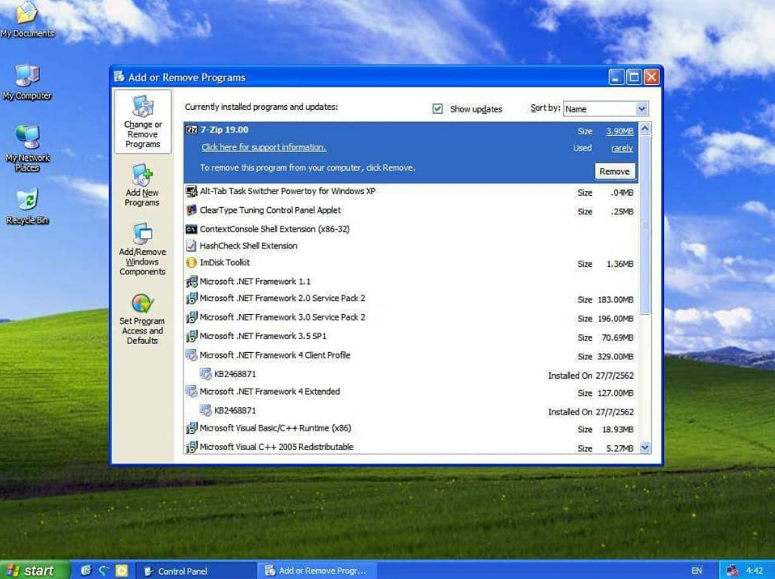Screen dimensions: 775x579
Task: Select ClearType Tuning Control Panel Applet
Action: tap(411, 211)
